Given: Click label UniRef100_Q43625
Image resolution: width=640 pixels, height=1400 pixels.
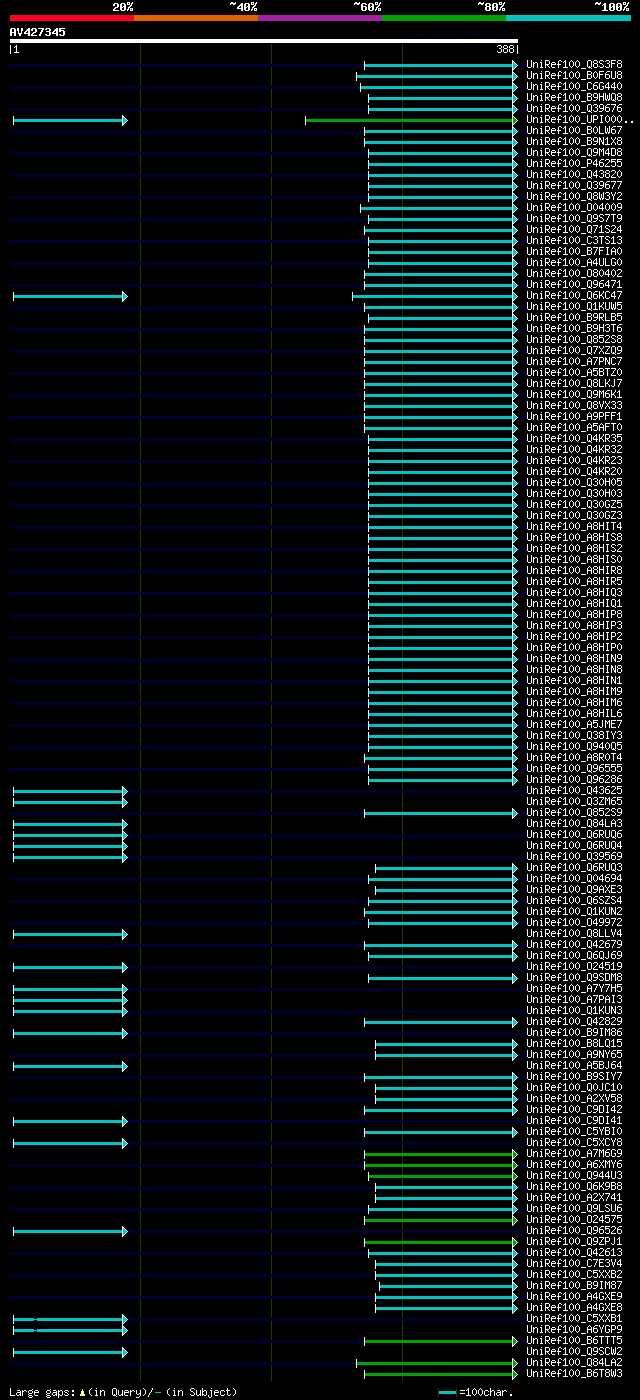Looking at the screenshot, I should point(574,790).
